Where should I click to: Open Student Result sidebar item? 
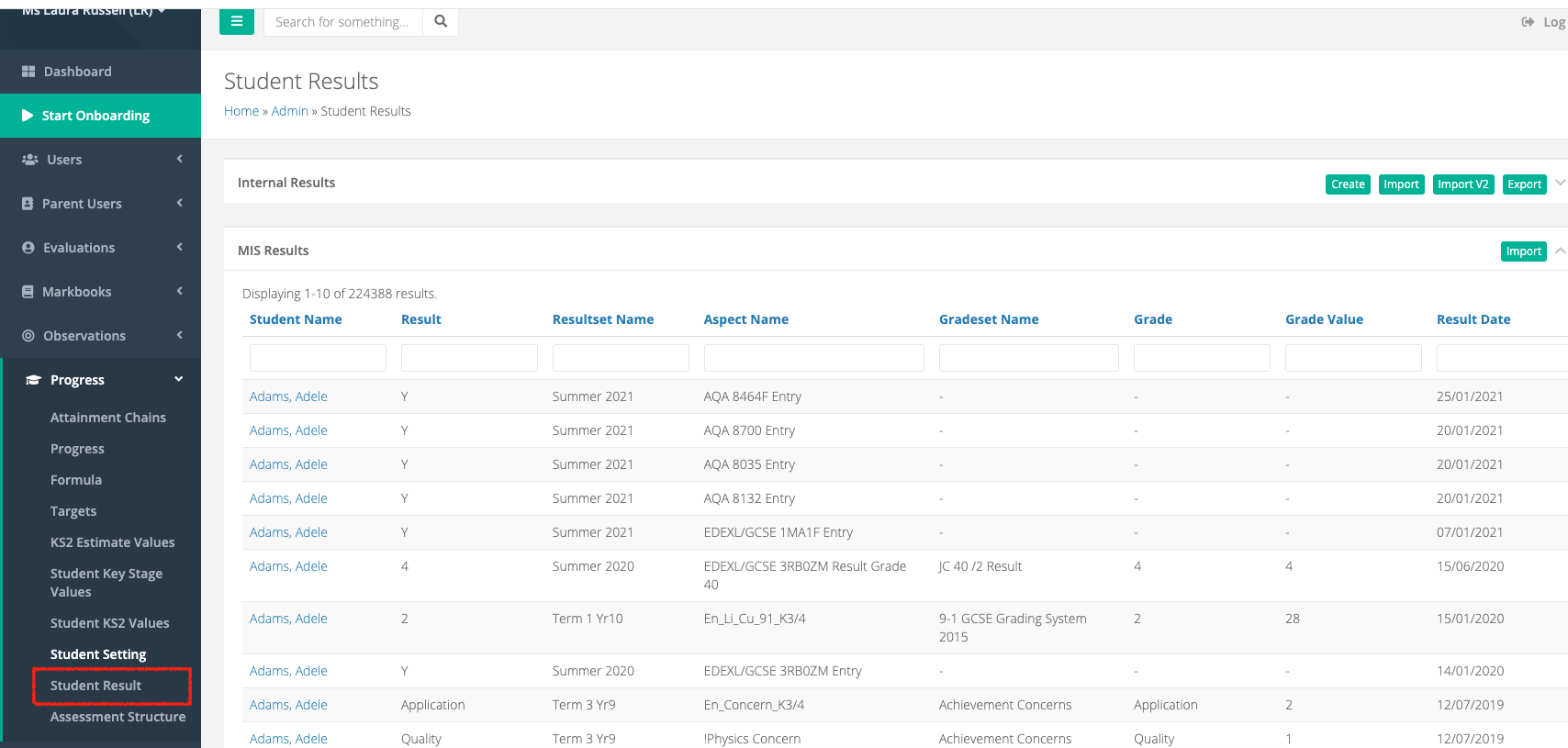96,686
